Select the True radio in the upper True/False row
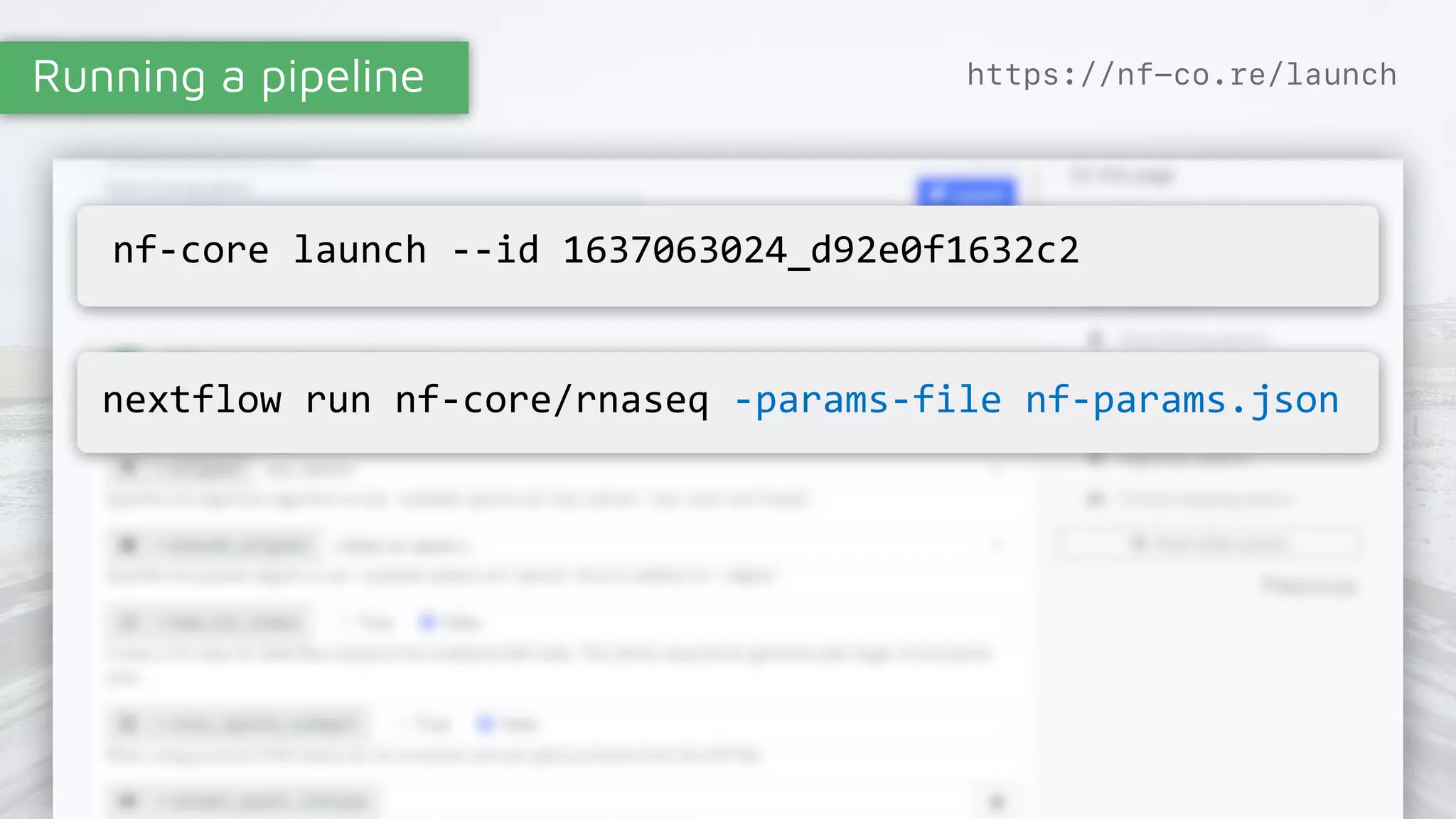This screenshot has width=1456, height=819. [x=344, y=623]
